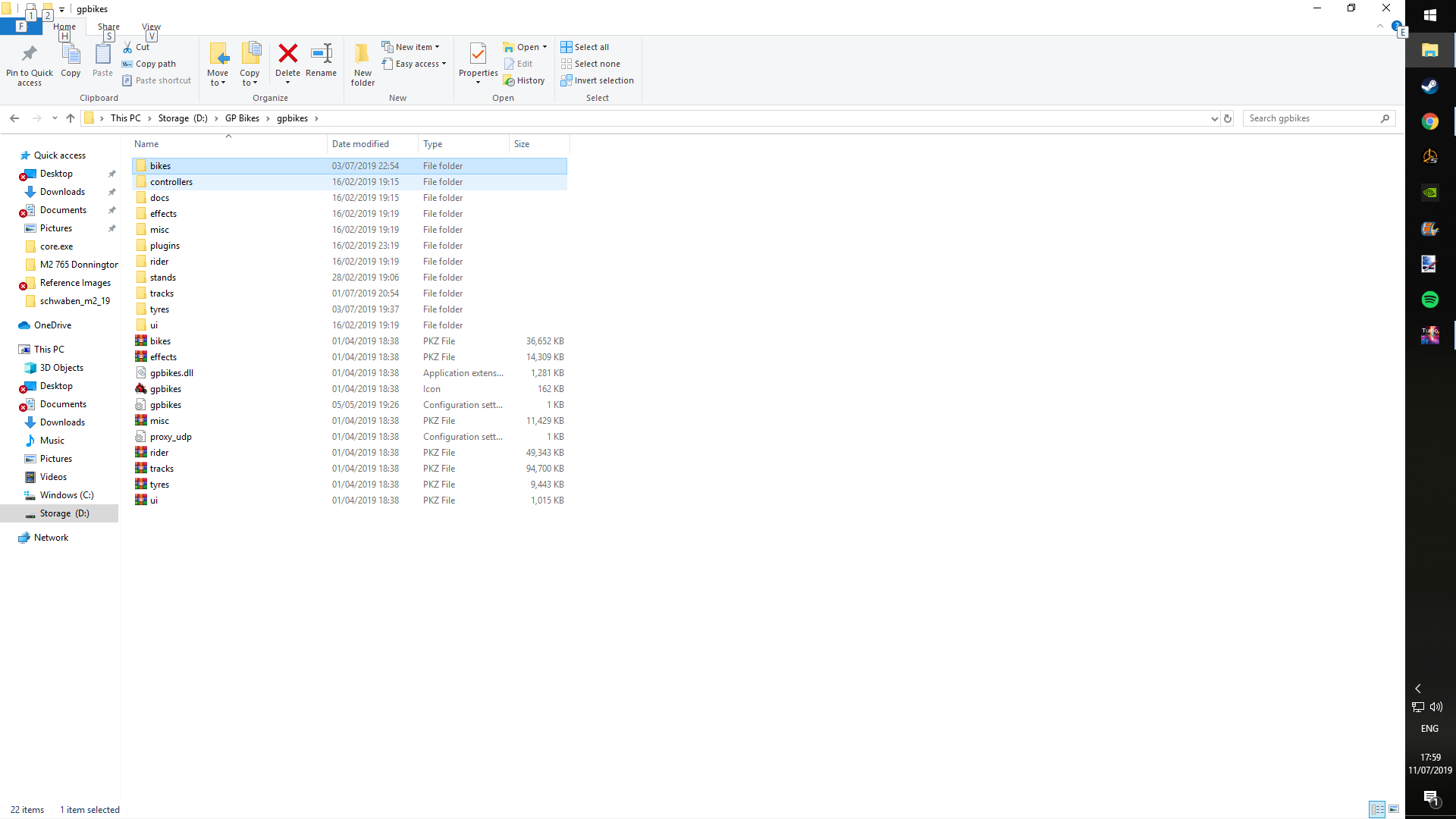This screenshot has width=1456, height=819.
Task: Open Quick access in navigation pane
Action: point(59,155)
